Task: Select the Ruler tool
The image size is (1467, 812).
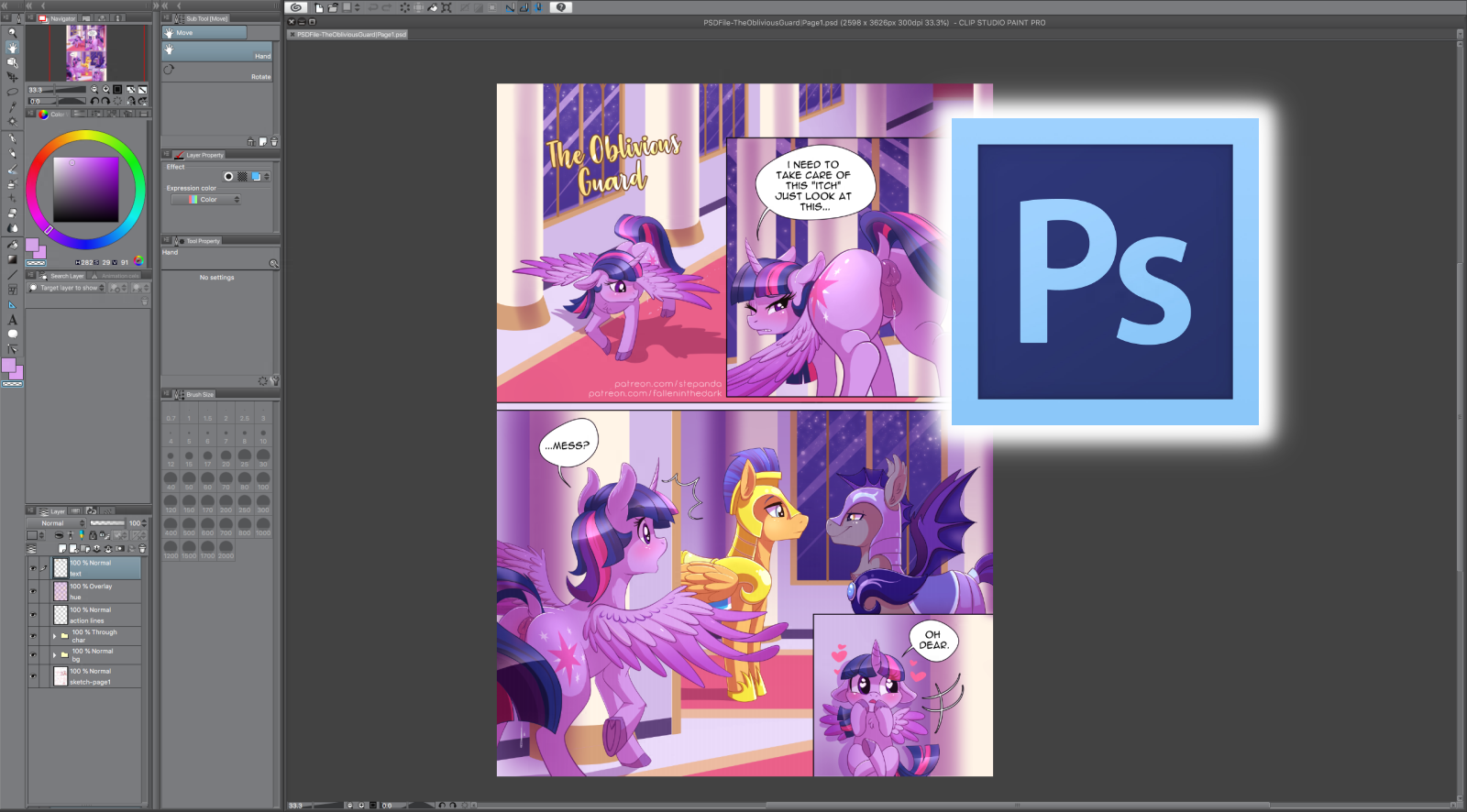Action: [12, 304]
